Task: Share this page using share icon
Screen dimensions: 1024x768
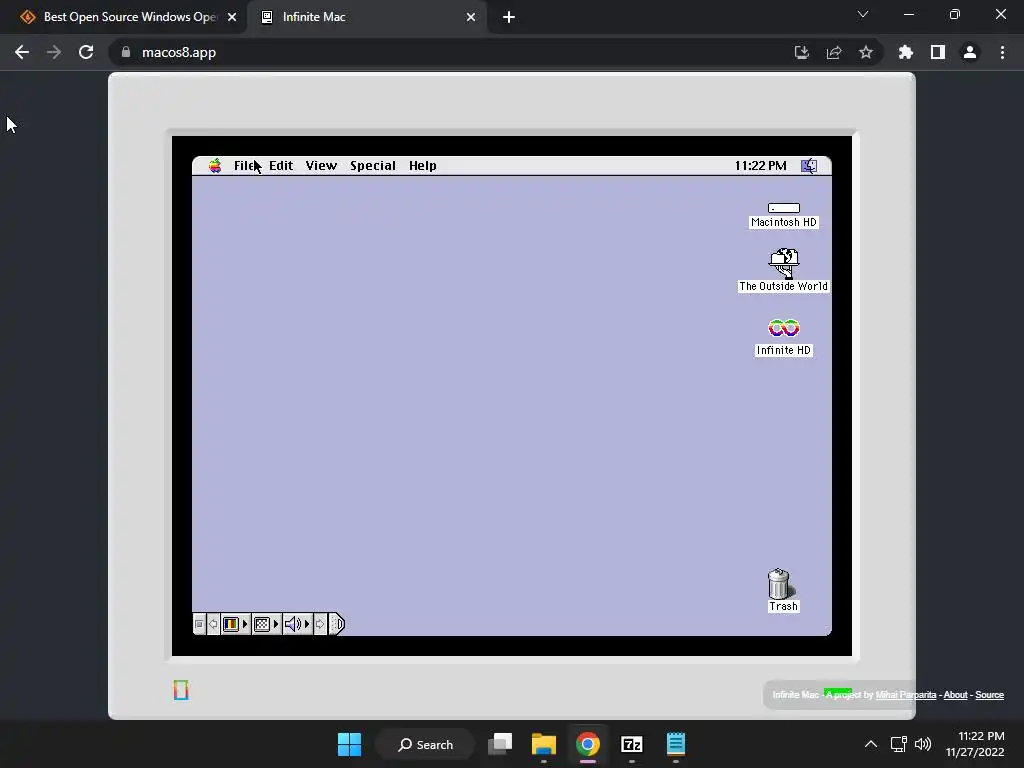Action: pos(834,52)
